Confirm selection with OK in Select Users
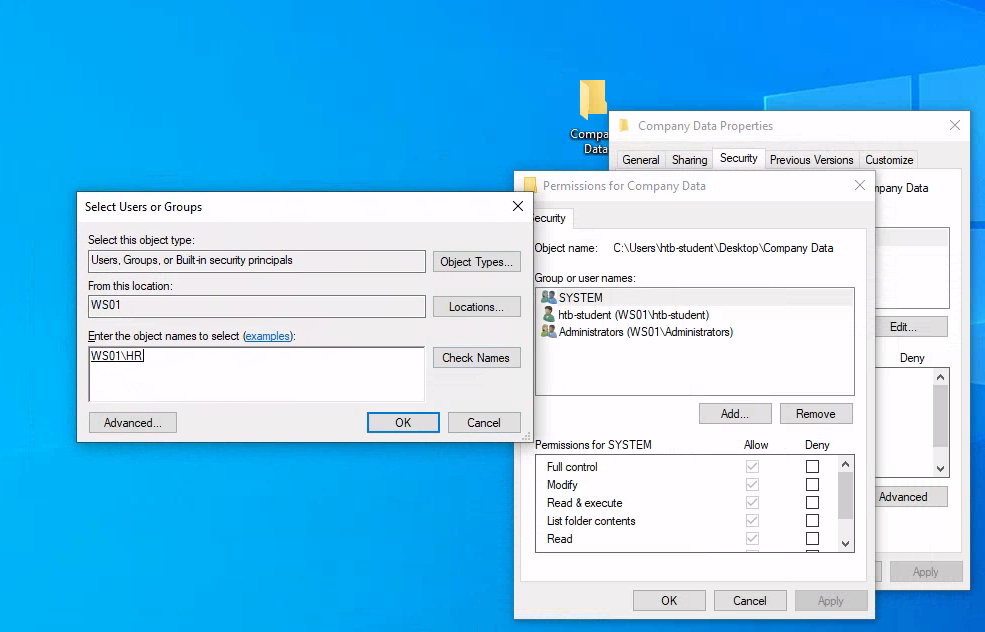The height and width of the screenshot is (632, 985). click(403, 423)
